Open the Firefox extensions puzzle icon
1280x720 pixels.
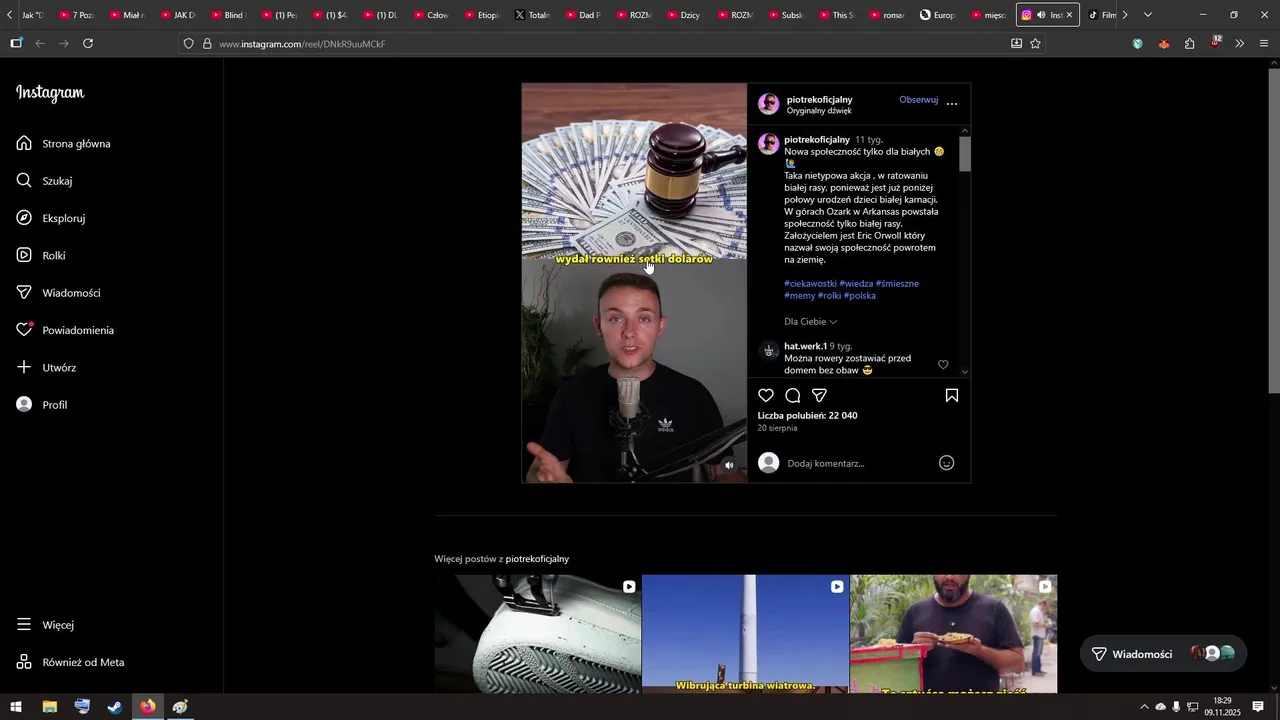(1190, 44)
